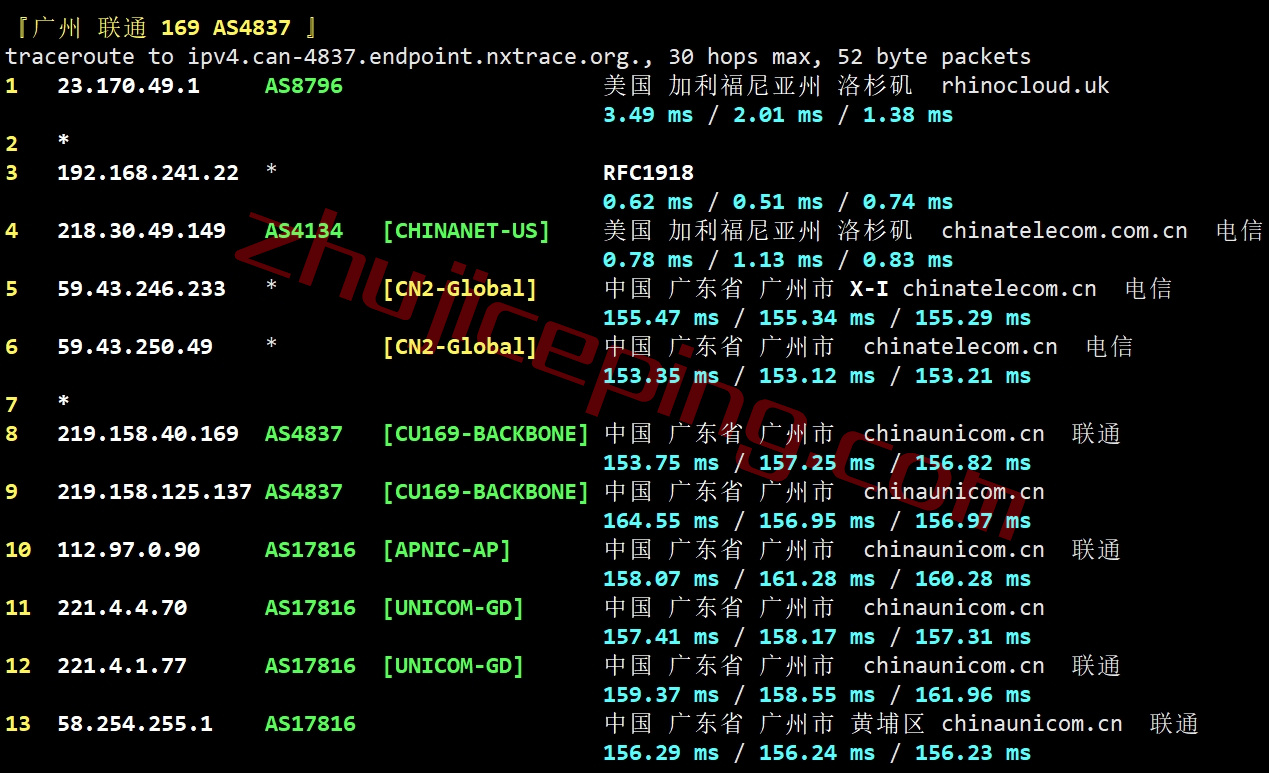Click the "30 hops max" text
The image size is (1269, 773).
coord(739,57)
